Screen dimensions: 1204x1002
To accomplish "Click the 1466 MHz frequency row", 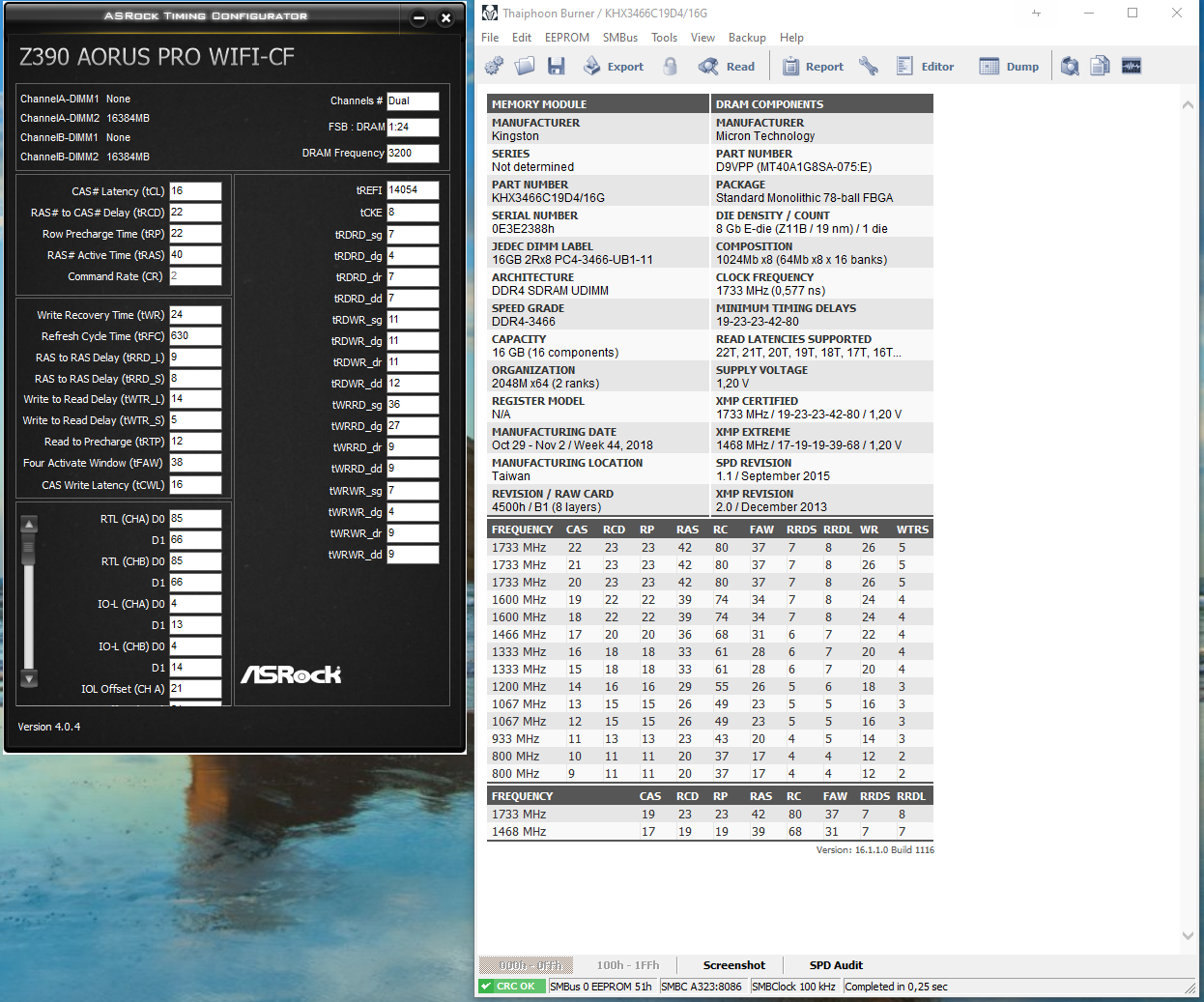I will (x=710, y=635).
